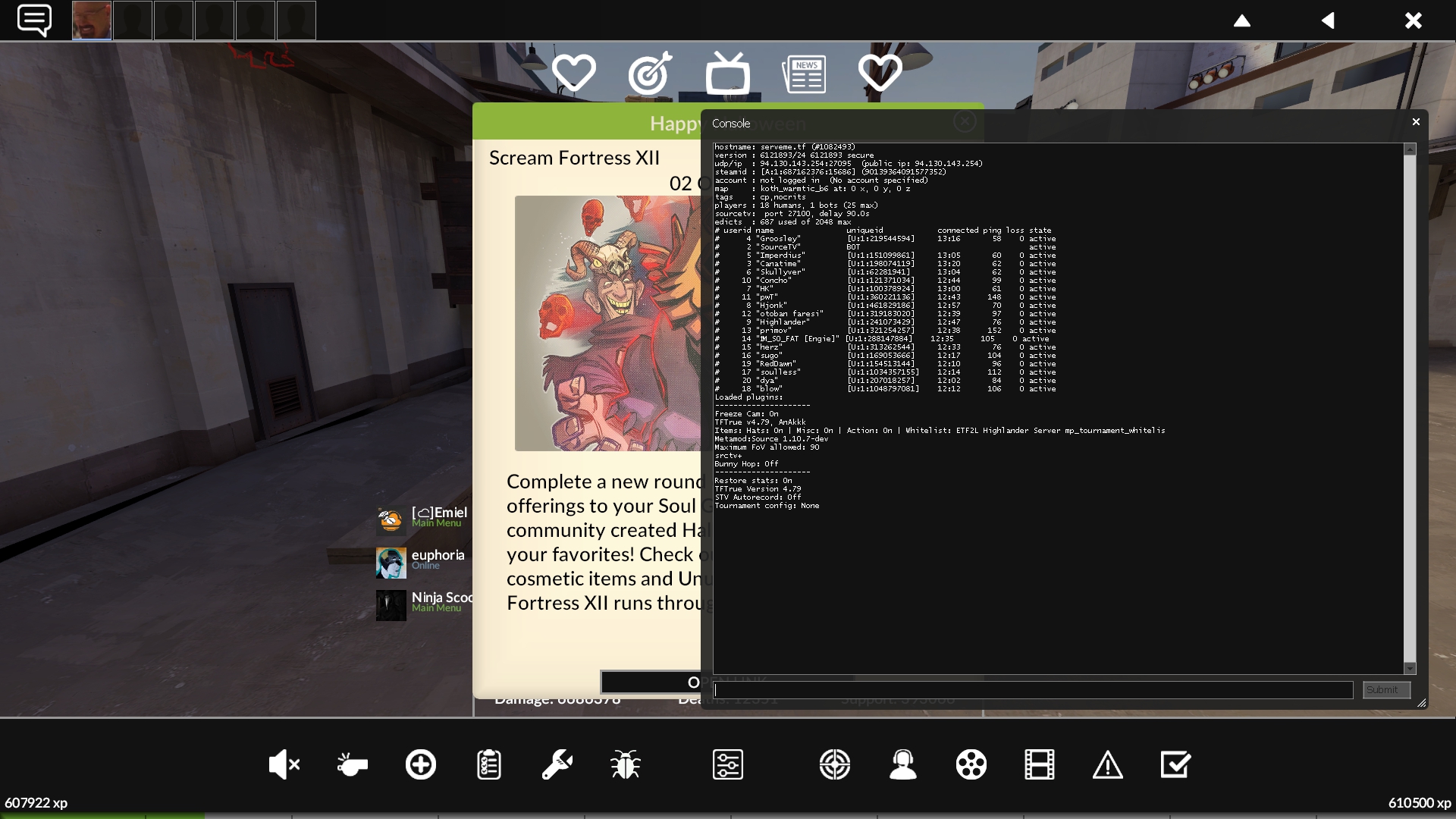
Task: Click the headset person icon
Action: point(903,764)
